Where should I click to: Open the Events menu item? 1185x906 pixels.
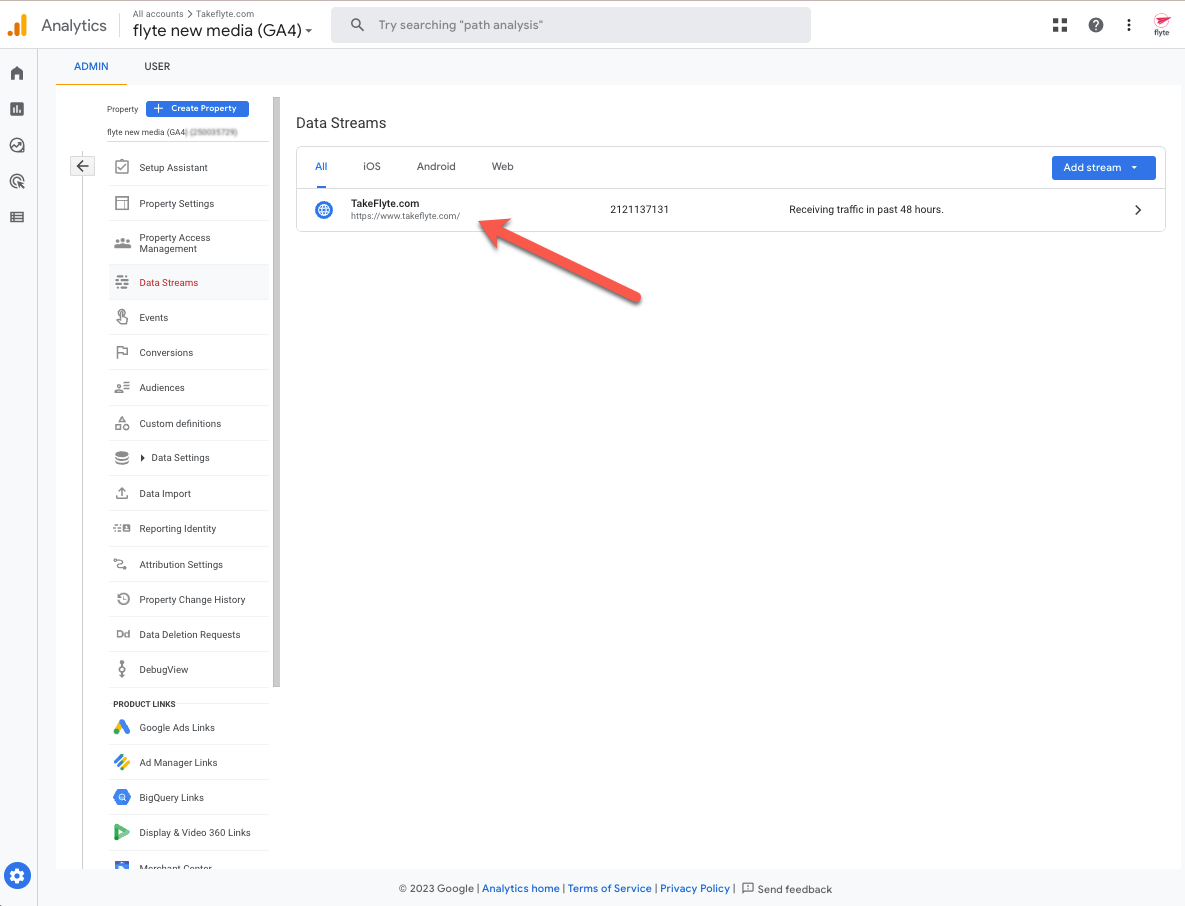pos(189,317)
